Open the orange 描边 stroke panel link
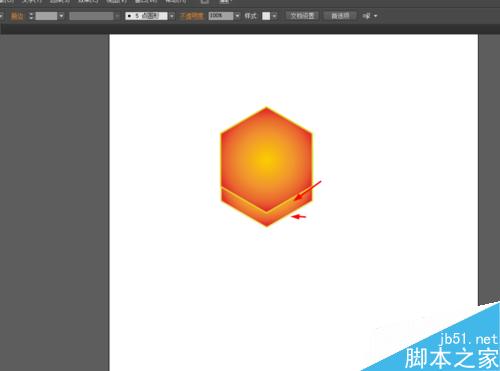This screenshot has height=371, width=500. coord(17,16)
